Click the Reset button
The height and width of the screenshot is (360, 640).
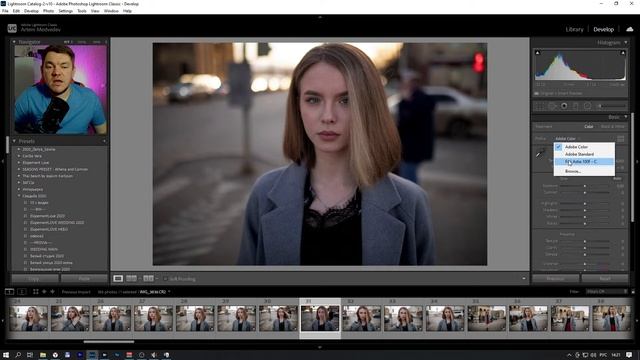[x=605, y=279]
